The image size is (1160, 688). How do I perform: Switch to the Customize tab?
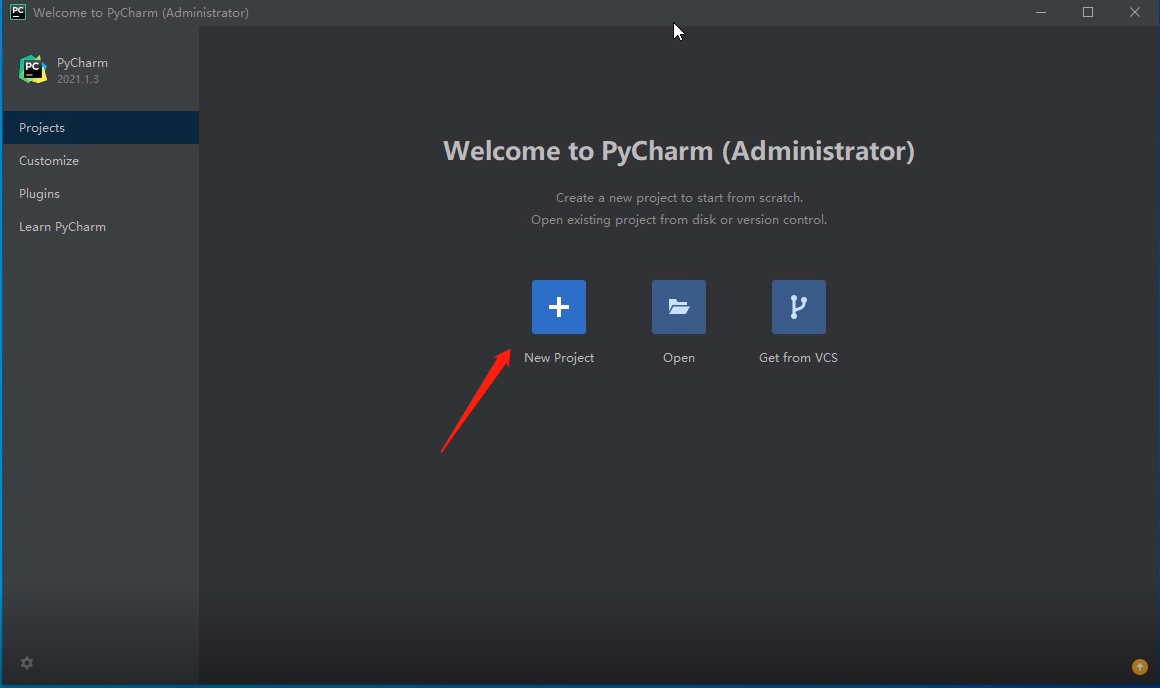coord(101,161)
